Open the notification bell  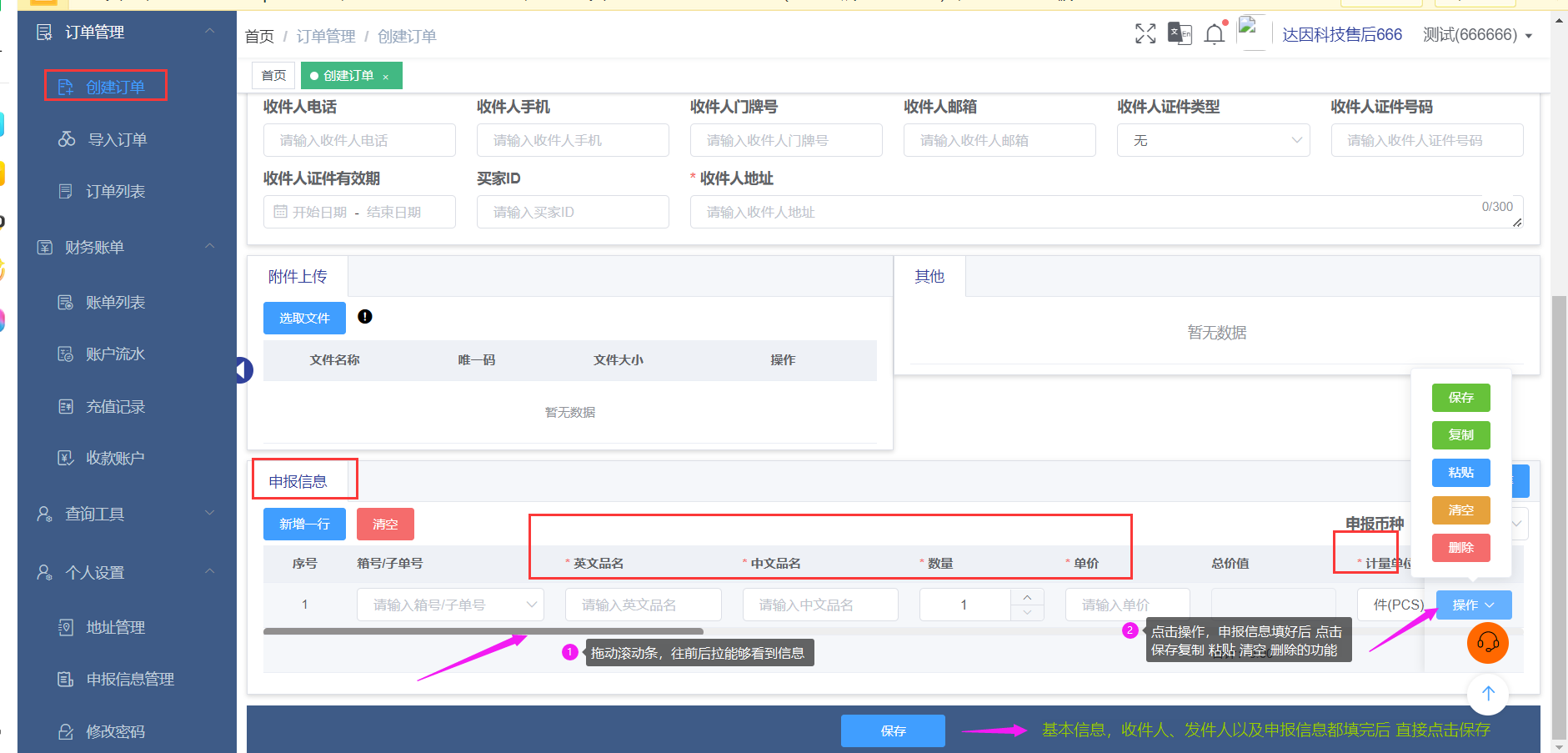pos(1215,34)
